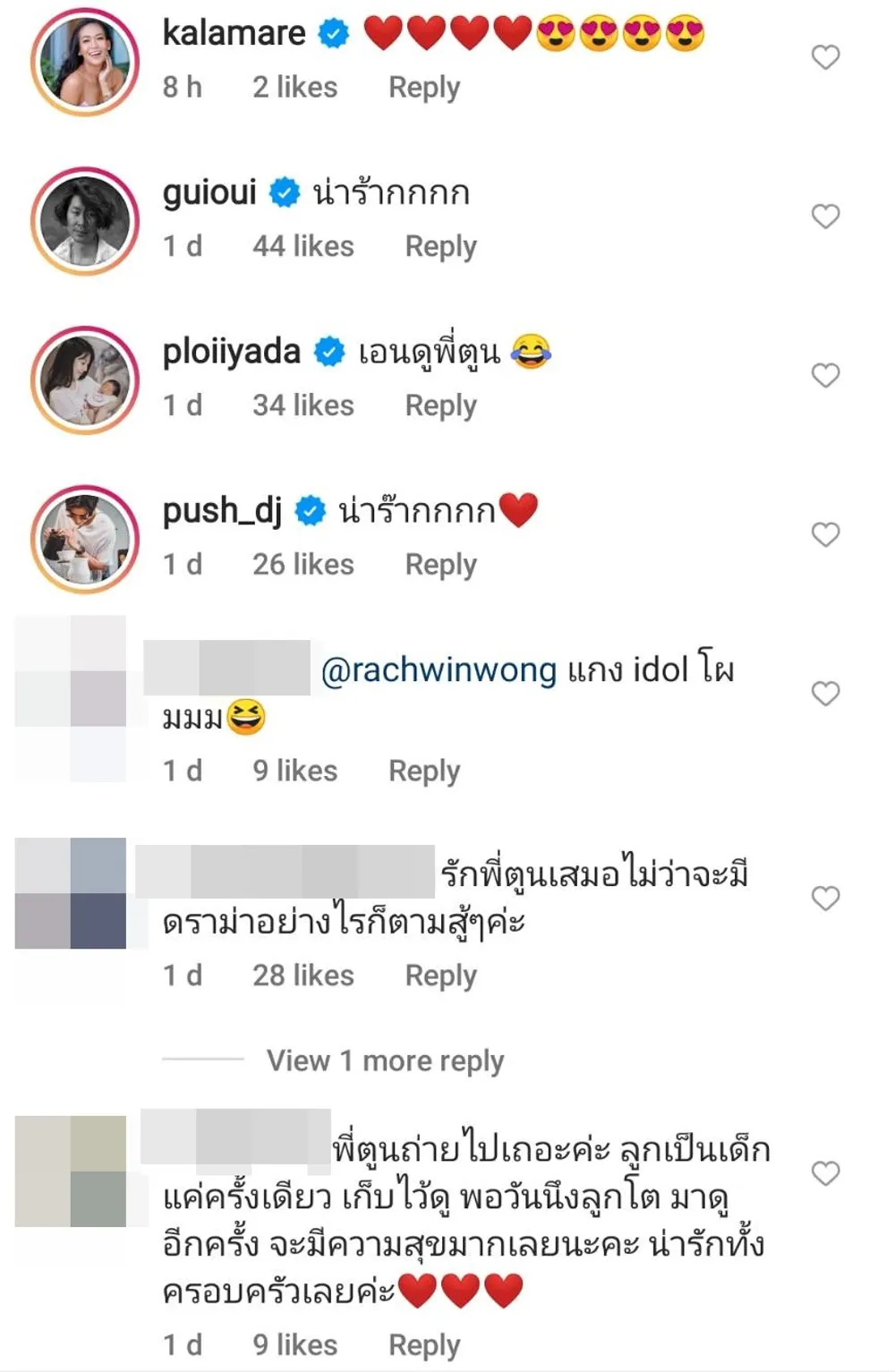The height and width of the screenshot is (1372, 895).
Task: Reply to ploiiyada's comment
Action: [x=440, y=405]
